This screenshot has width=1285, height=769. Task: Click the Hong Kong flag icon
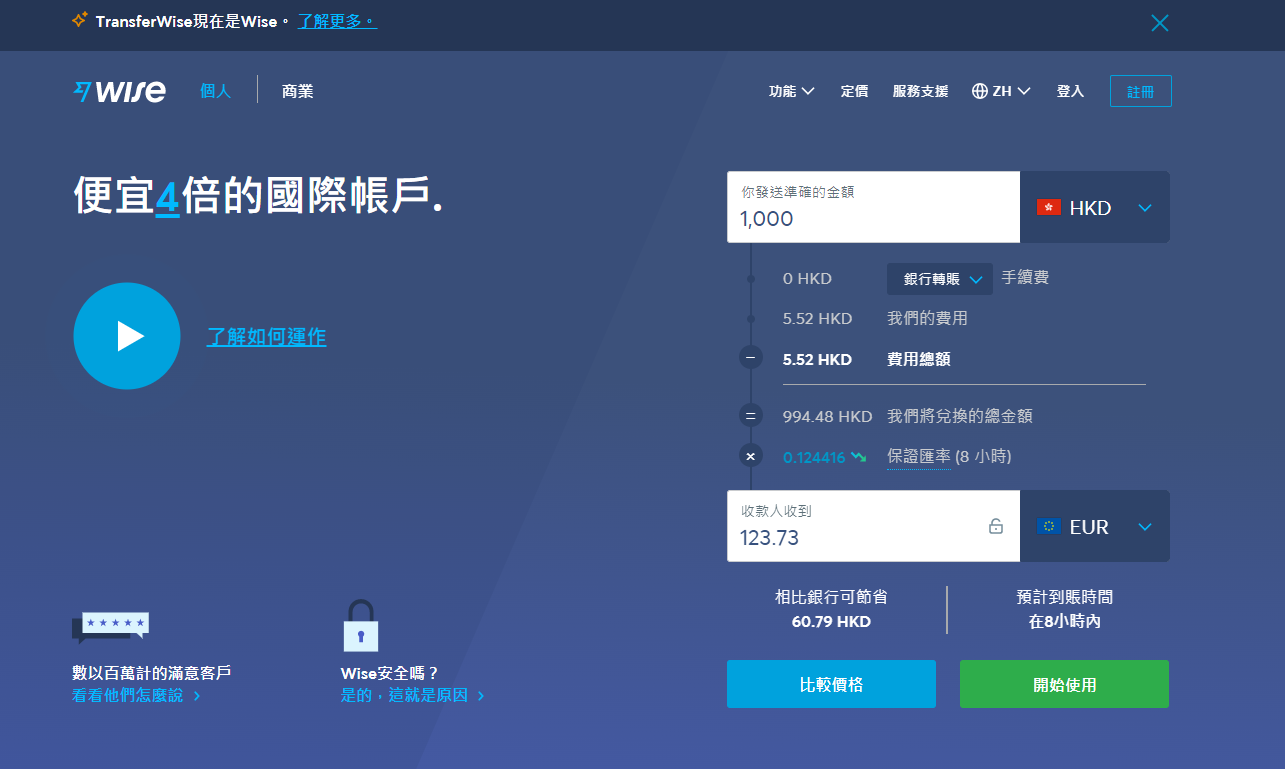pyautogui.click(x=1048, y=208)
